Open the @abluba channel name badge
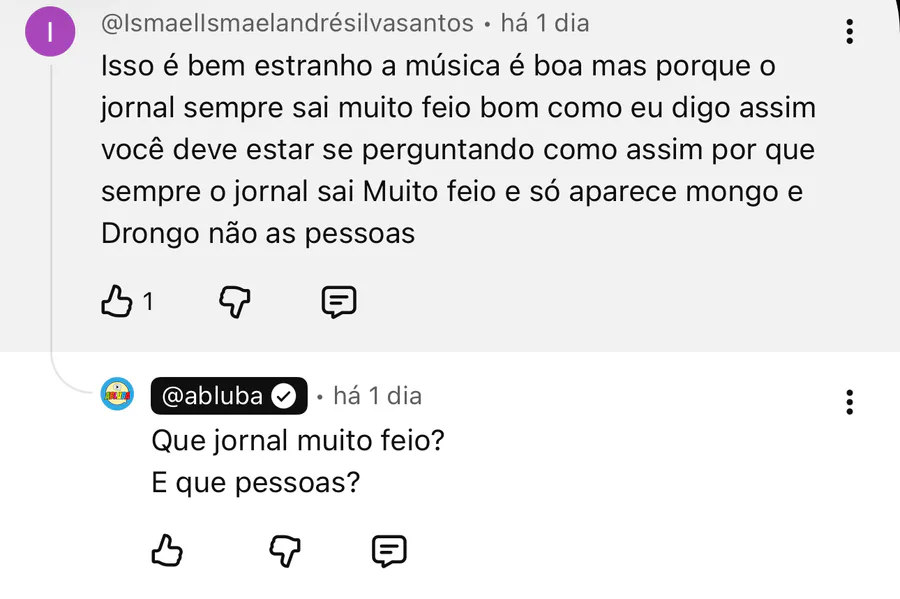The width and height of the screenshot is (900, 599). (x=212, y=396)
